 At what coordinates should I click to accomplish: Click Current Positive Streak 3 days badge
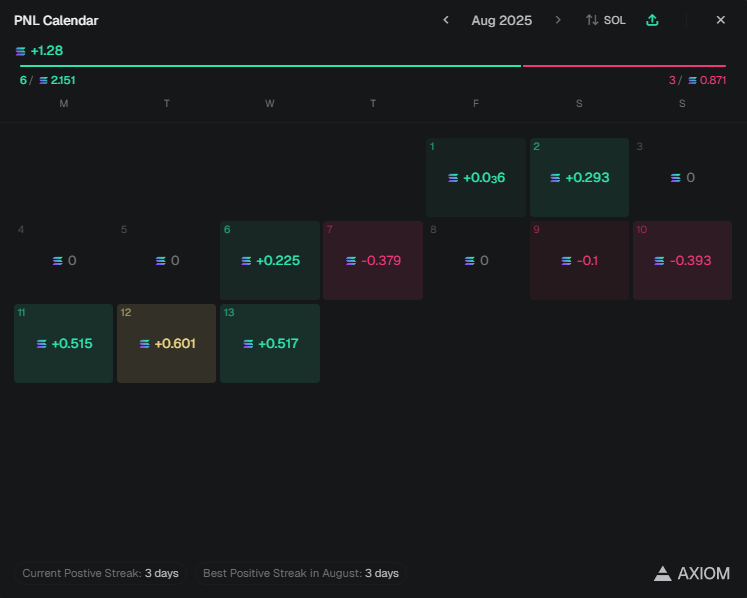[101, 573]
